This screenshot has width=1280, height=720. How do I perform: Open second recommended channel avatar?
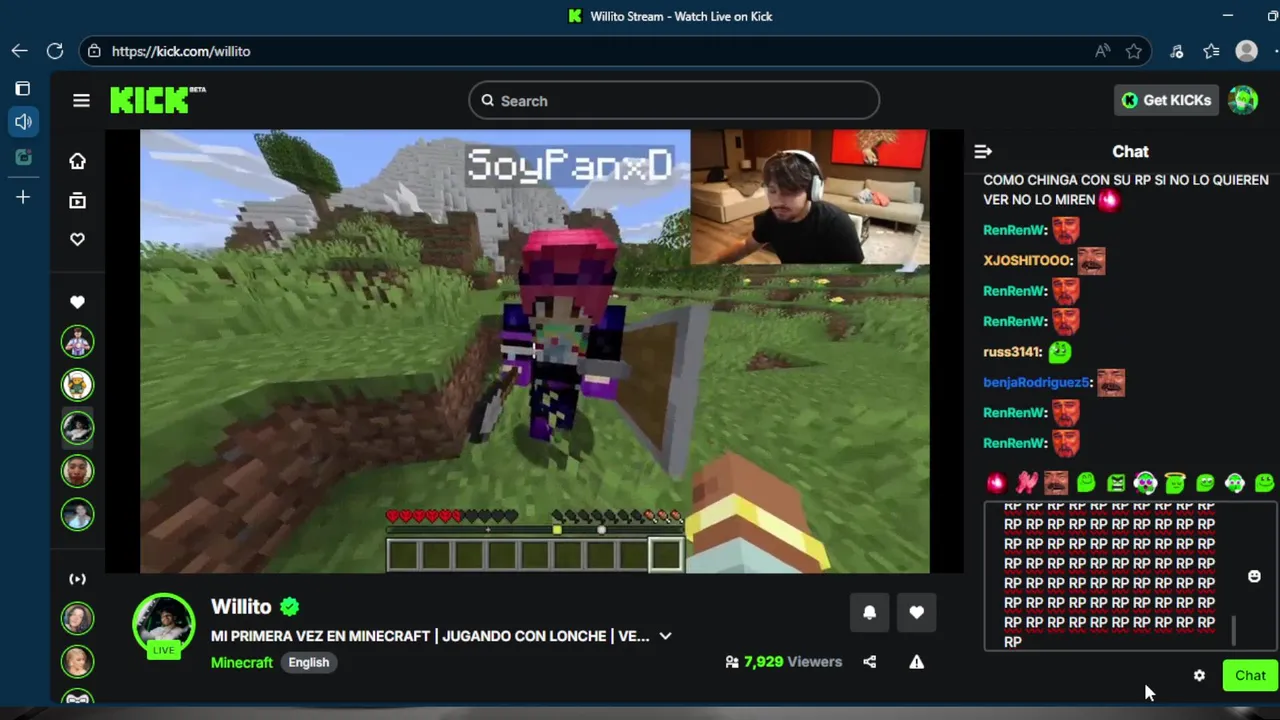coord(77,662)
